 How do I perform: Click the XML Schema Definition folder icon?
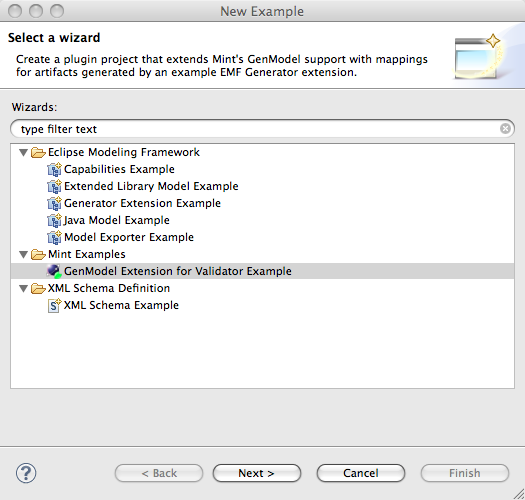(x=38, y=288)
